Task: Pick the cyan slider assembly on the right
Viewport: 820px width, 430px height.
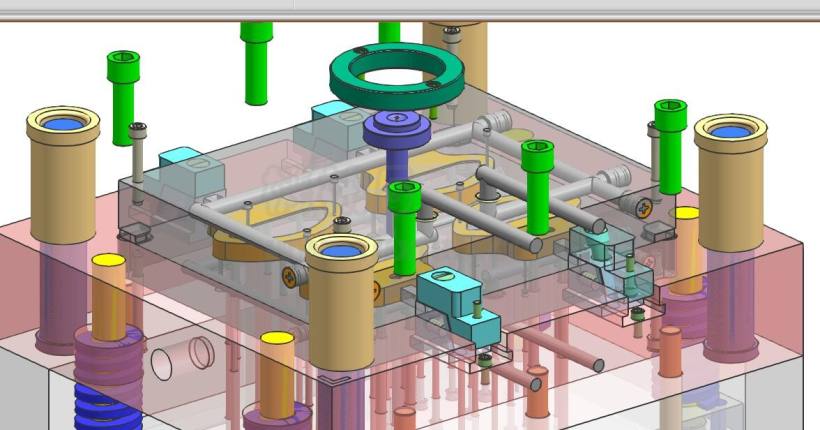Action: (x=612, y=262)
